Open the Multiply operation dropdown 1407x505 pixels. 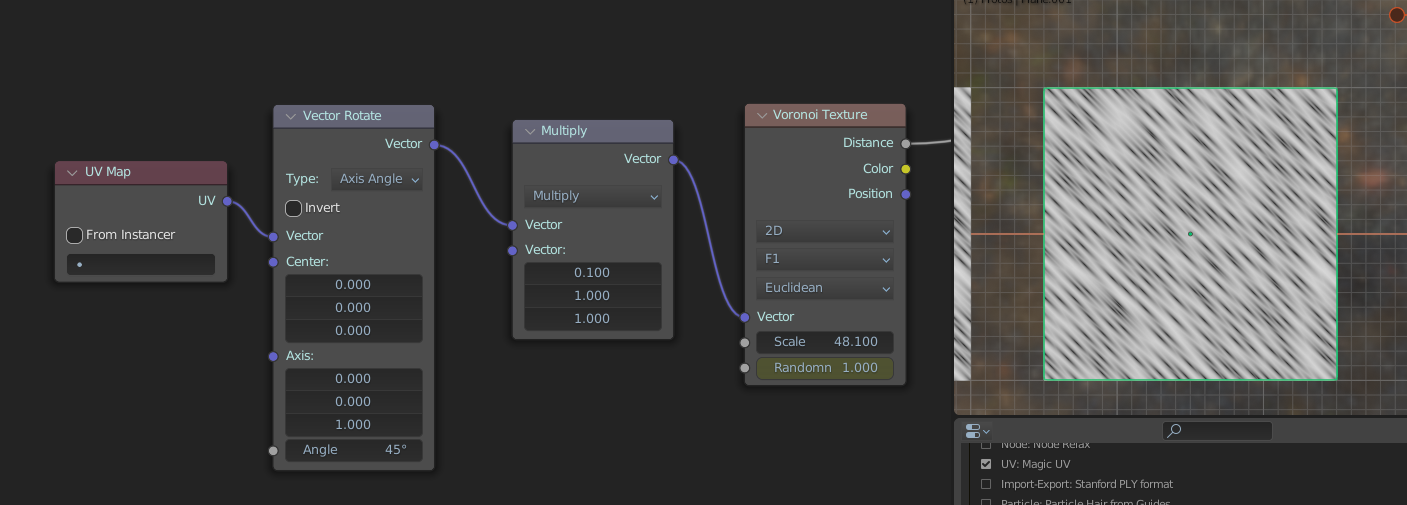[593, 196]
